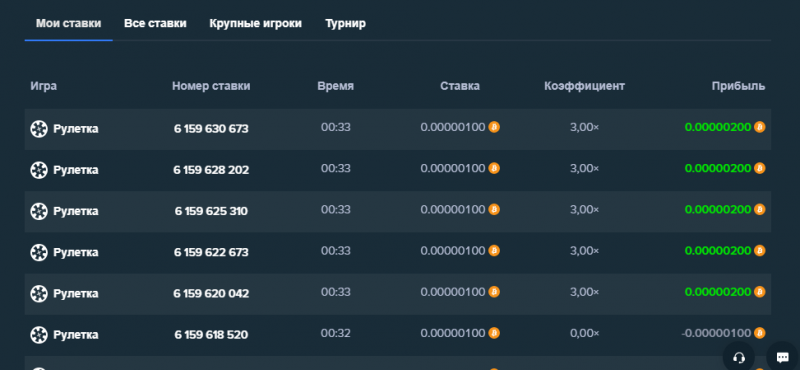Open bet number 6 159 628 202

point(211,170)
